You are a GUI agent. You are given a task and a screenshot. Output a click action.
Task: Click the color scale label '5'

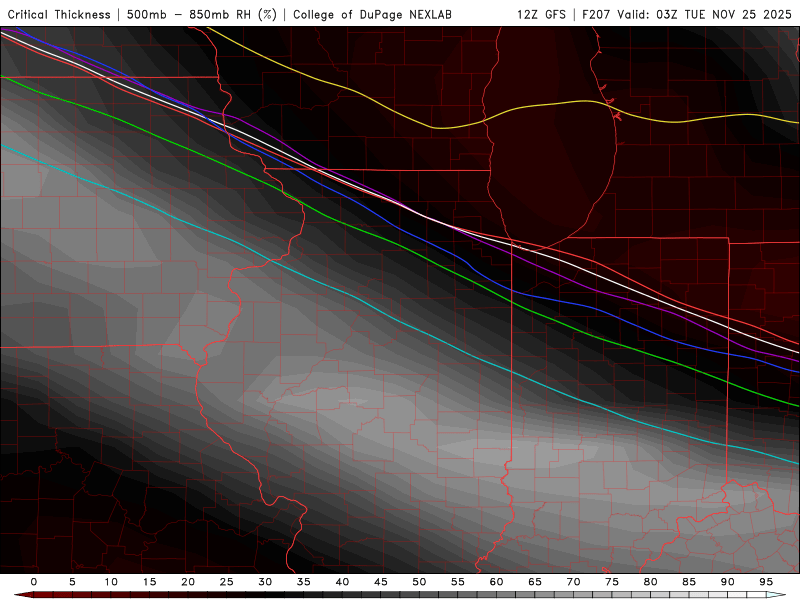click(72, 582)
